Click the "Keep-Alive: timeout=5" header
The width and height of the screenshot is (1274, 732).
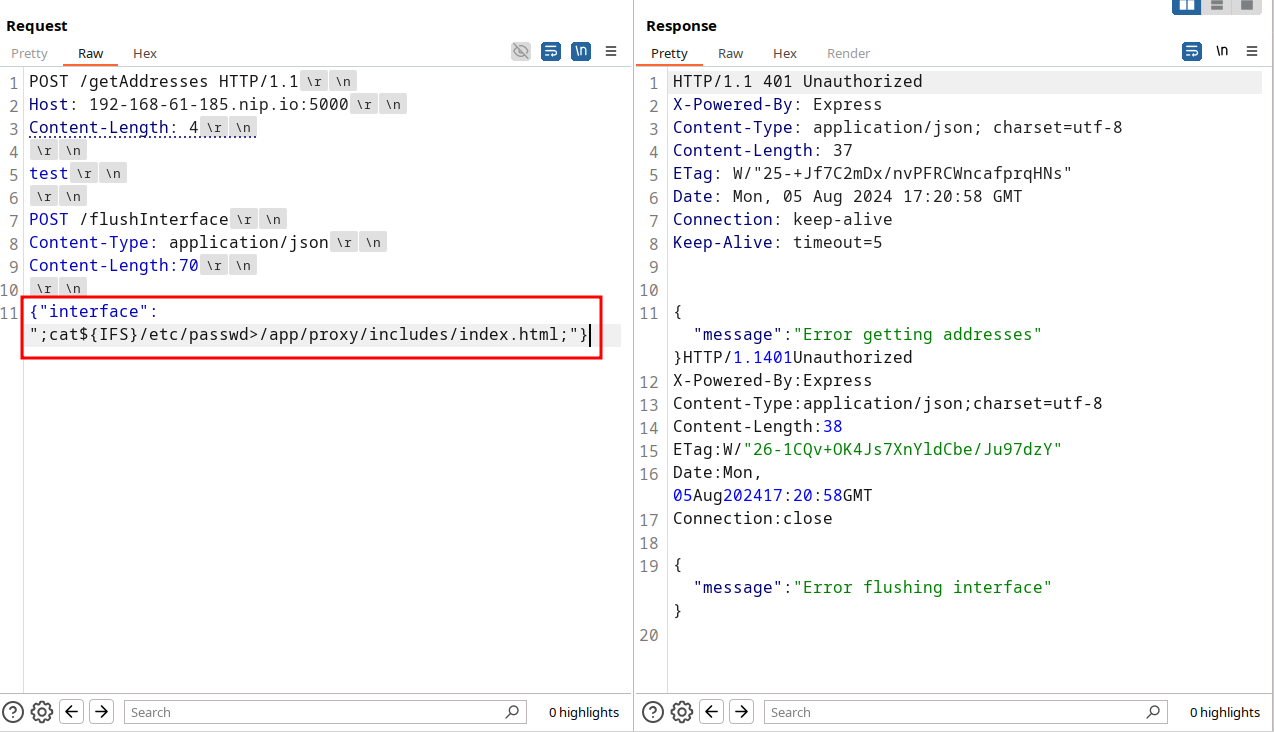[778, 242]
